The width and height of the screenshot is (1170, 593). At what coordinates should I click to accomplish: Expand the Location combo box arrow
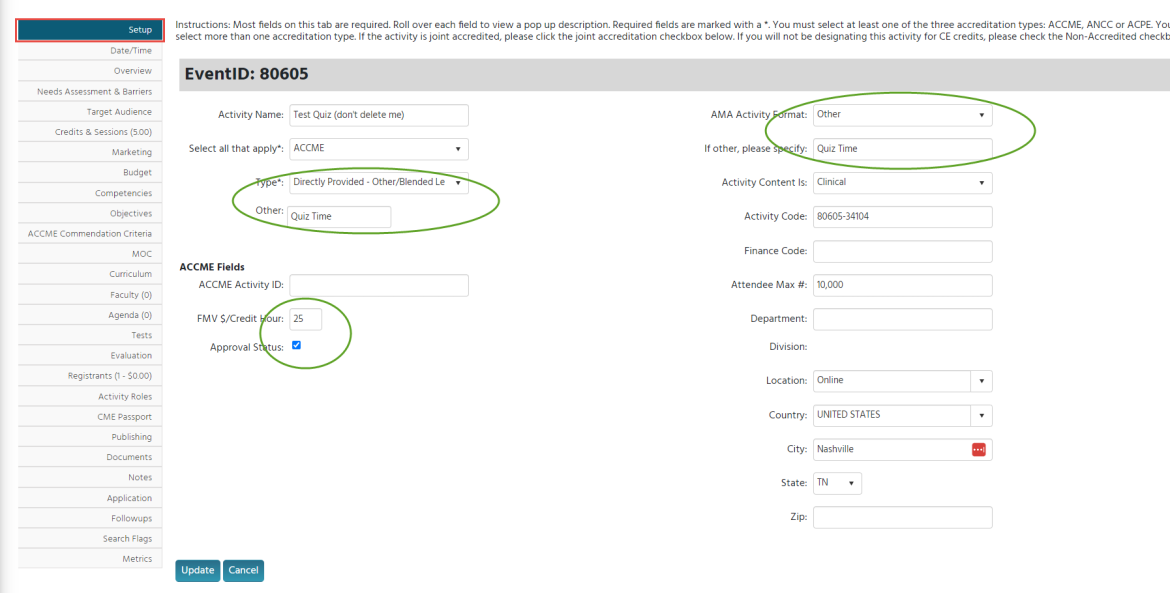[981, 381]
